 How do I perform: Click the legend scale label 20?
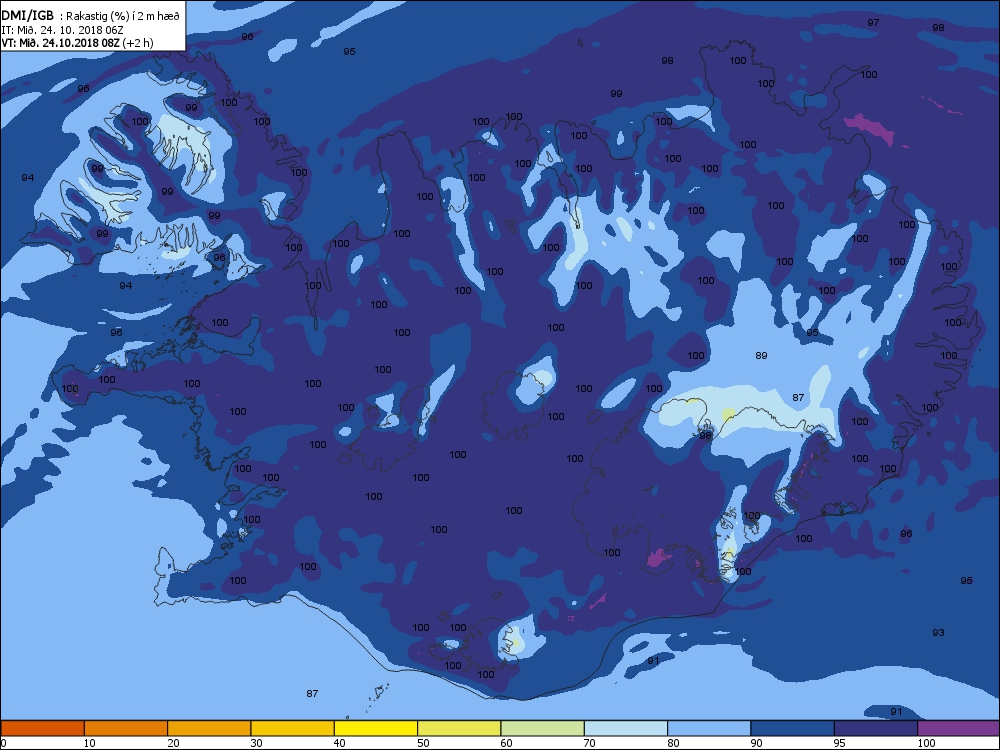pyautogui.click(x=173, y=743)
